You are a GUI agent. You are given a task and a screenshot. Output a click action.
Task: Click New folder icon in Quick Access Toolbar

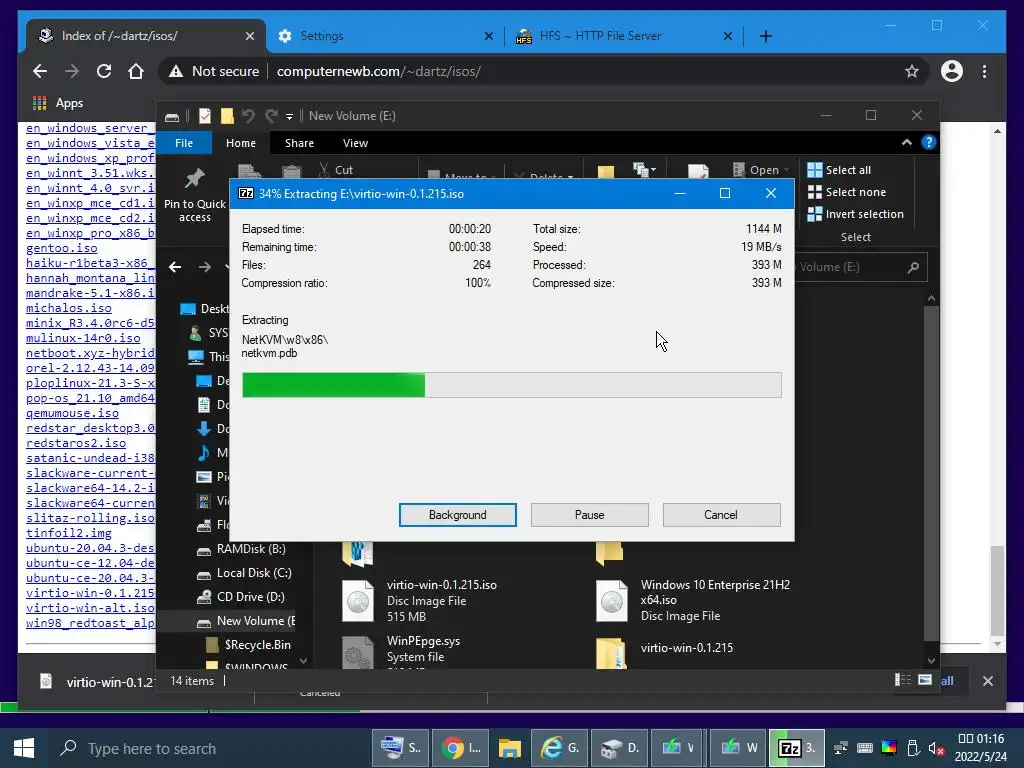(227, 116)
